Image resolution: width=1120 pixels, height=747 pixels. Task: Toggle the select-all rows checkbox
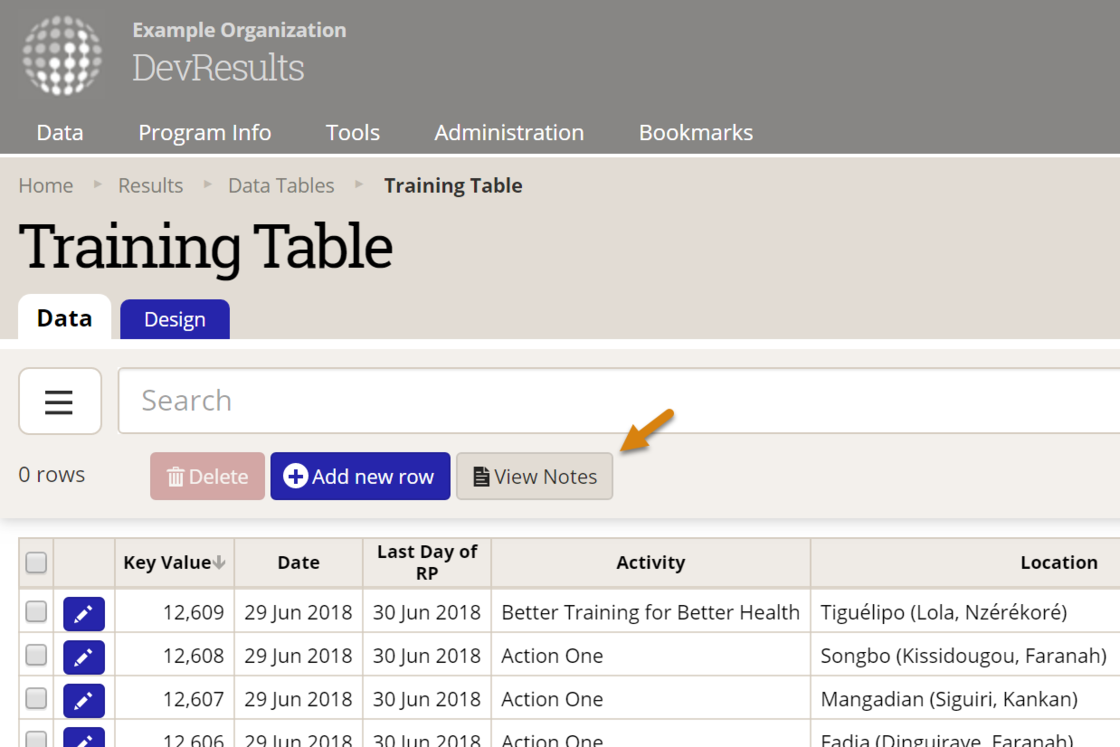tap(36, 563)
